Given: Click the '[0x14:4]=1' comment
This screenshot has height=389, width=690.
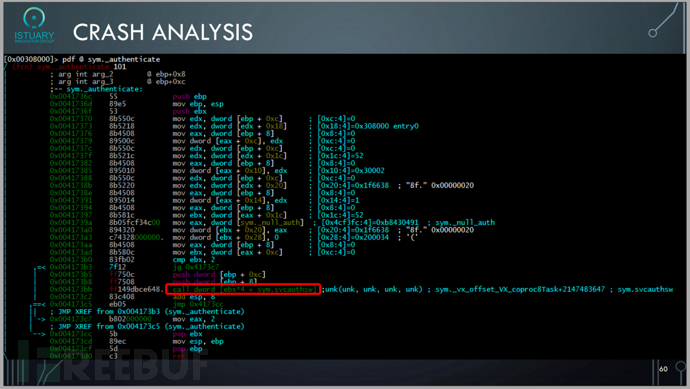Looking at the screenshot, I should click(x=338, y=200).
